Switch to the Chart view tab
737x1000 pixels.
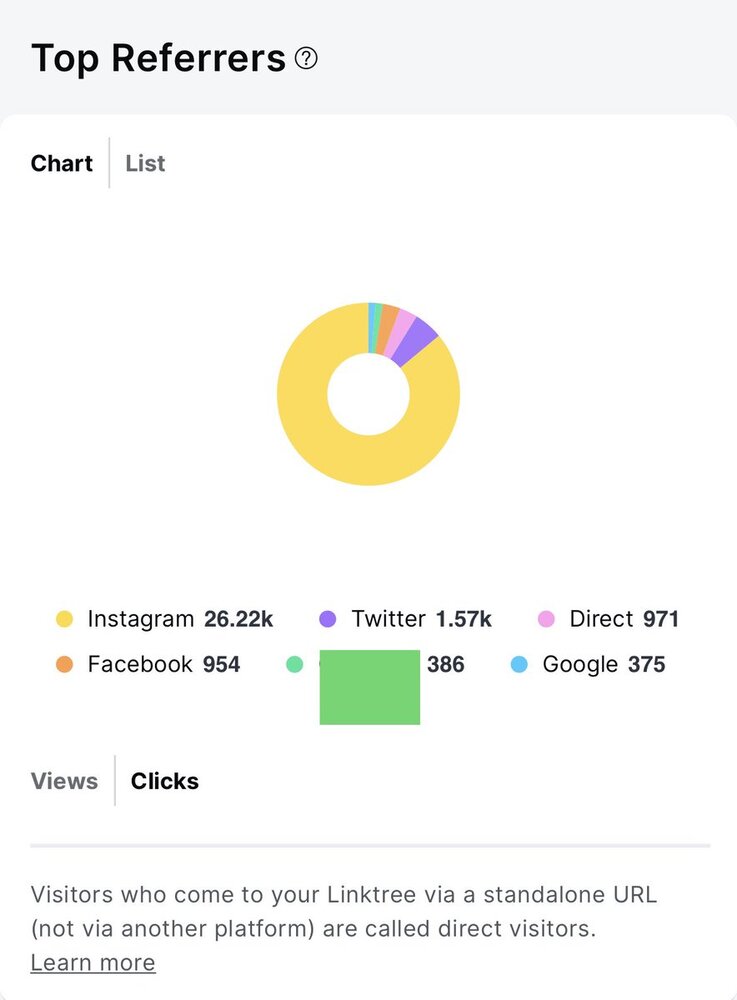tap(62, 163)
